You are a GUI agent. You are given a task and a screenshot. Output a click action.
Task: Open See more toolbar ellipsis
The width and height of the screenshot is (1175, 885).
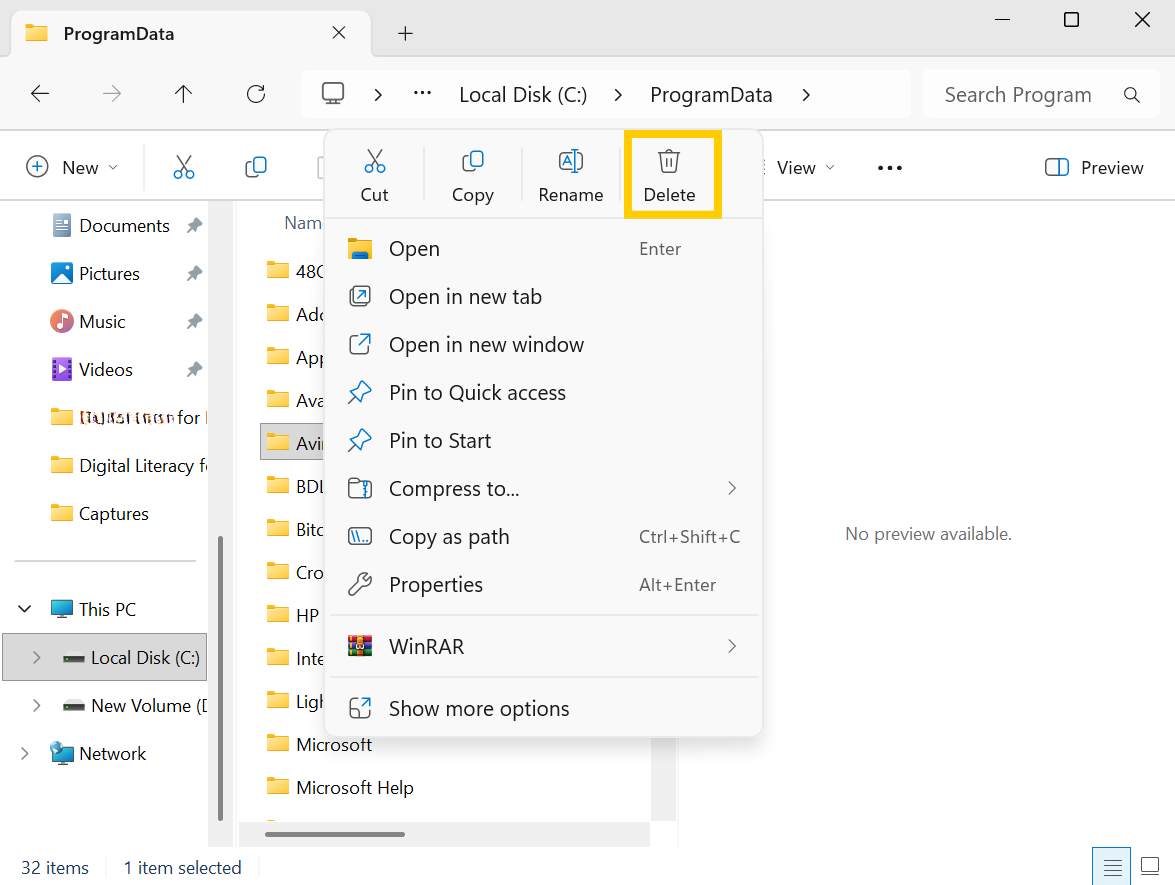889,168
